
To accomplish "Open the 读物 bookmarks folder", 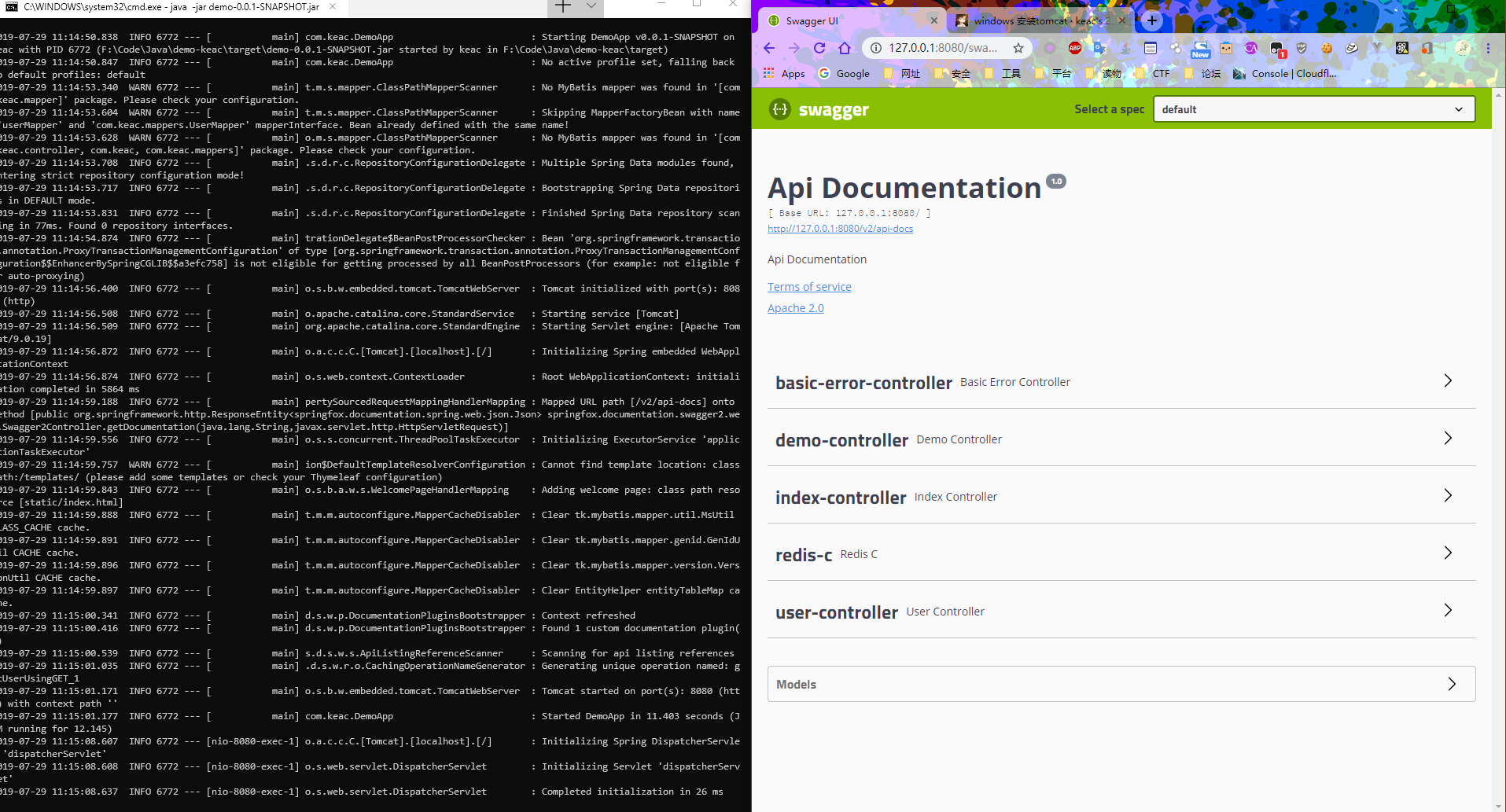I will 1103,73.
